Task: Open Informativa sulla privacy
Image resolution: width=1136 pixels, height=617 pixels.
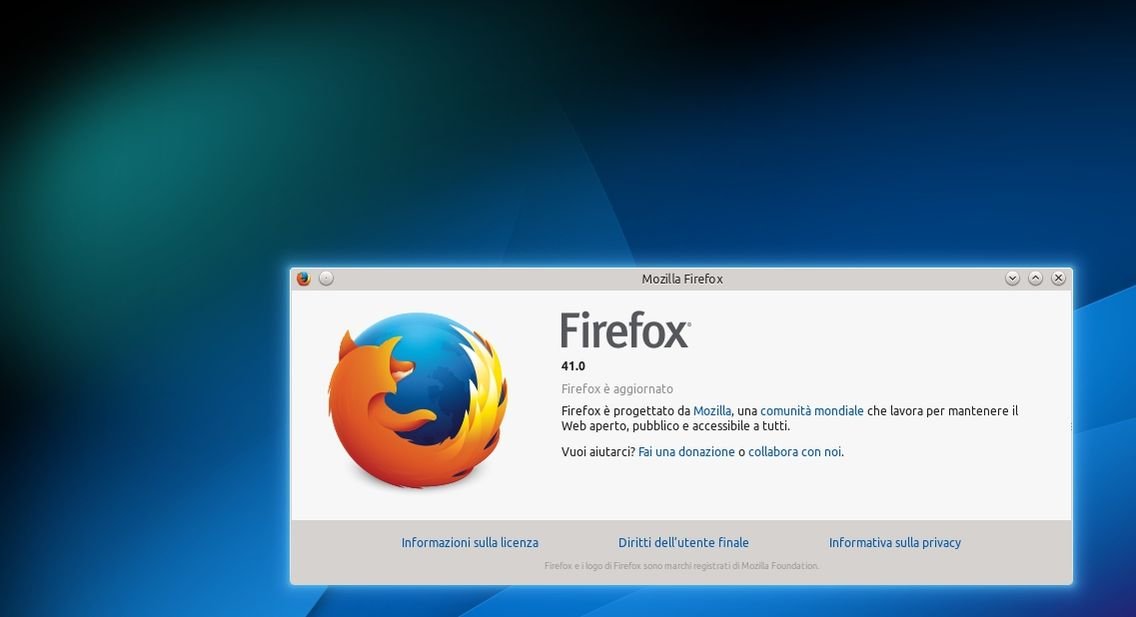Action: (895, 542)
